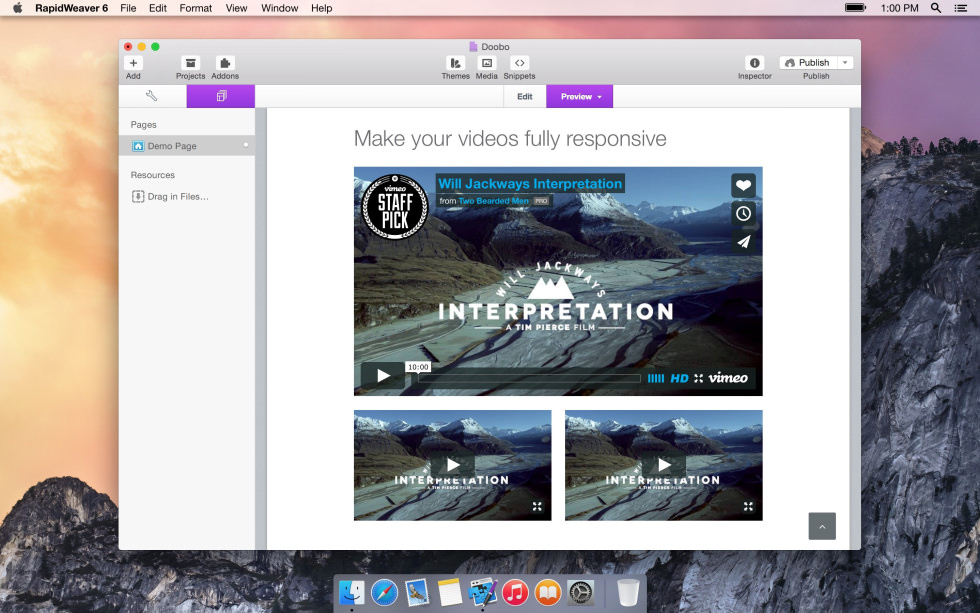
Task: Open the RapidWeaver 6 menu
Action: pyautogui.click(x=71, y=8)
